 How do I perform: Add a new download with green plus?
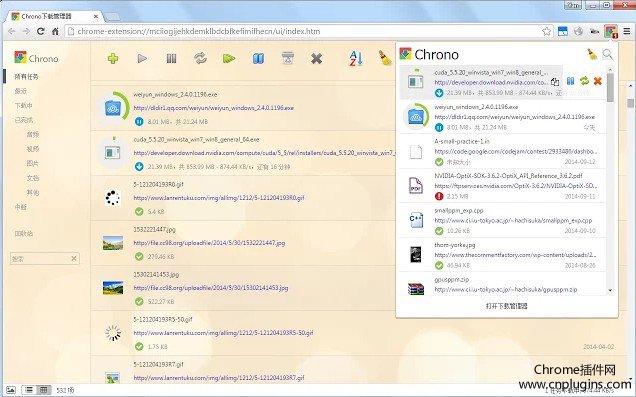pos(113,58)
